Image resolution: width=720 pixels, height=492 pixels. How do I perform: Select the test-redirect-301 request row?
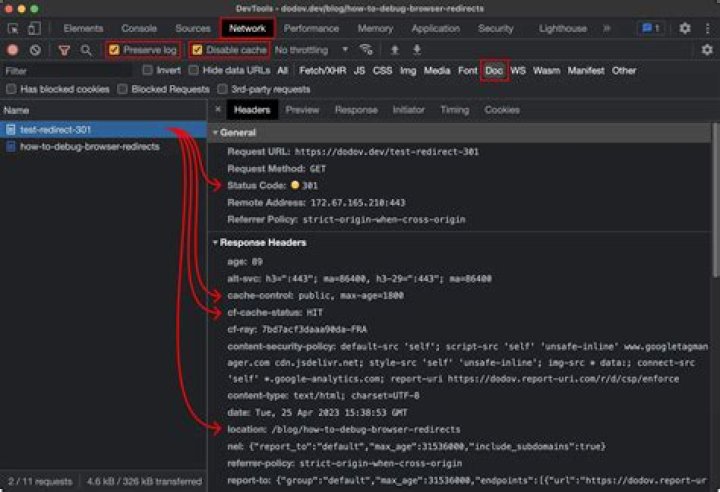click(103, 130)
